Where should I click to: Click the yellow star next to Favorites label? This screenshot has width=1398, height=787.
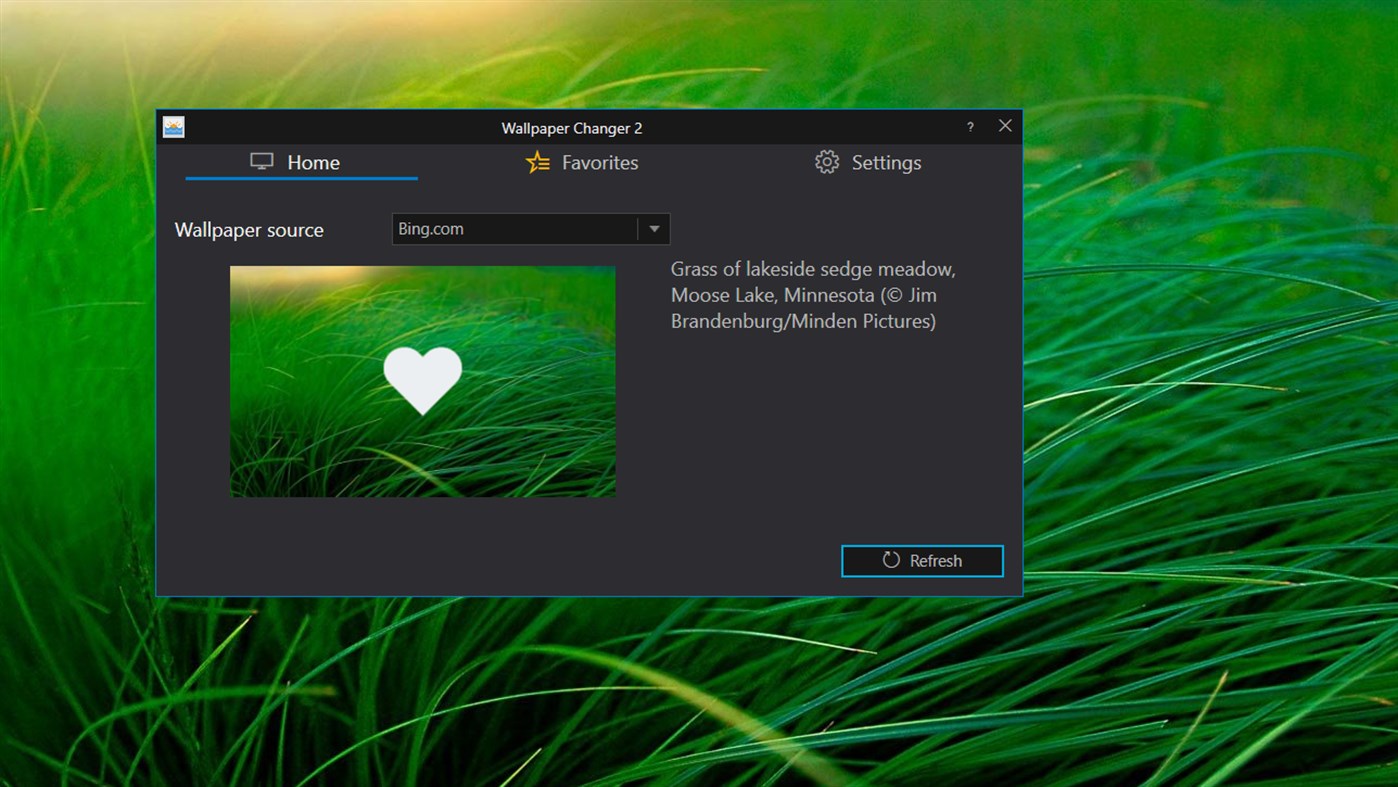point(536,161)
